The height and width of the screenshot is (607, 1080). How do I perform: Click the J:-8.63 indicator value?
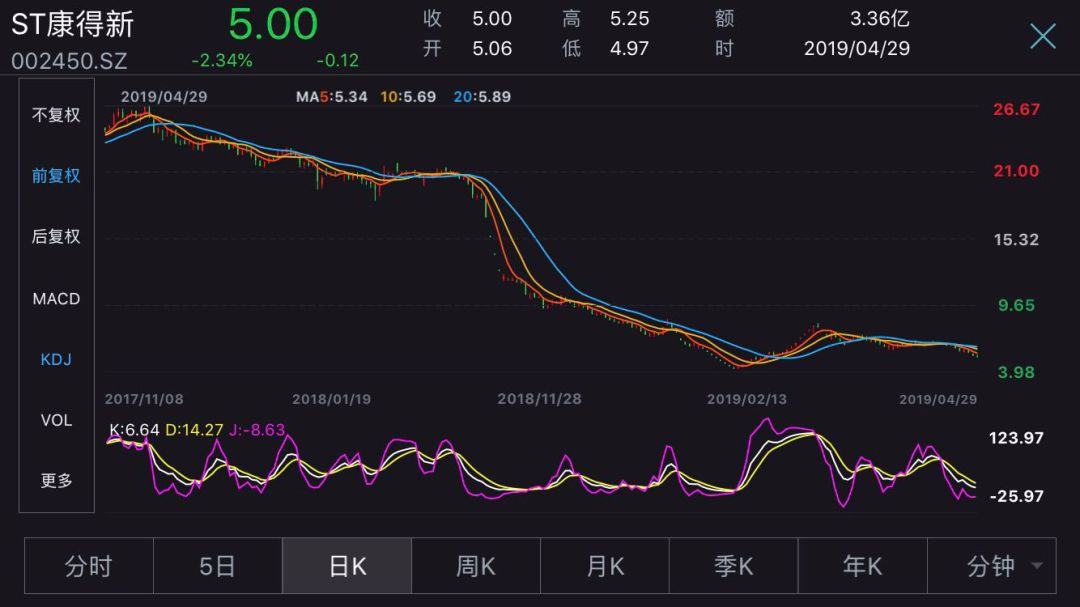[x=257, y=430]
